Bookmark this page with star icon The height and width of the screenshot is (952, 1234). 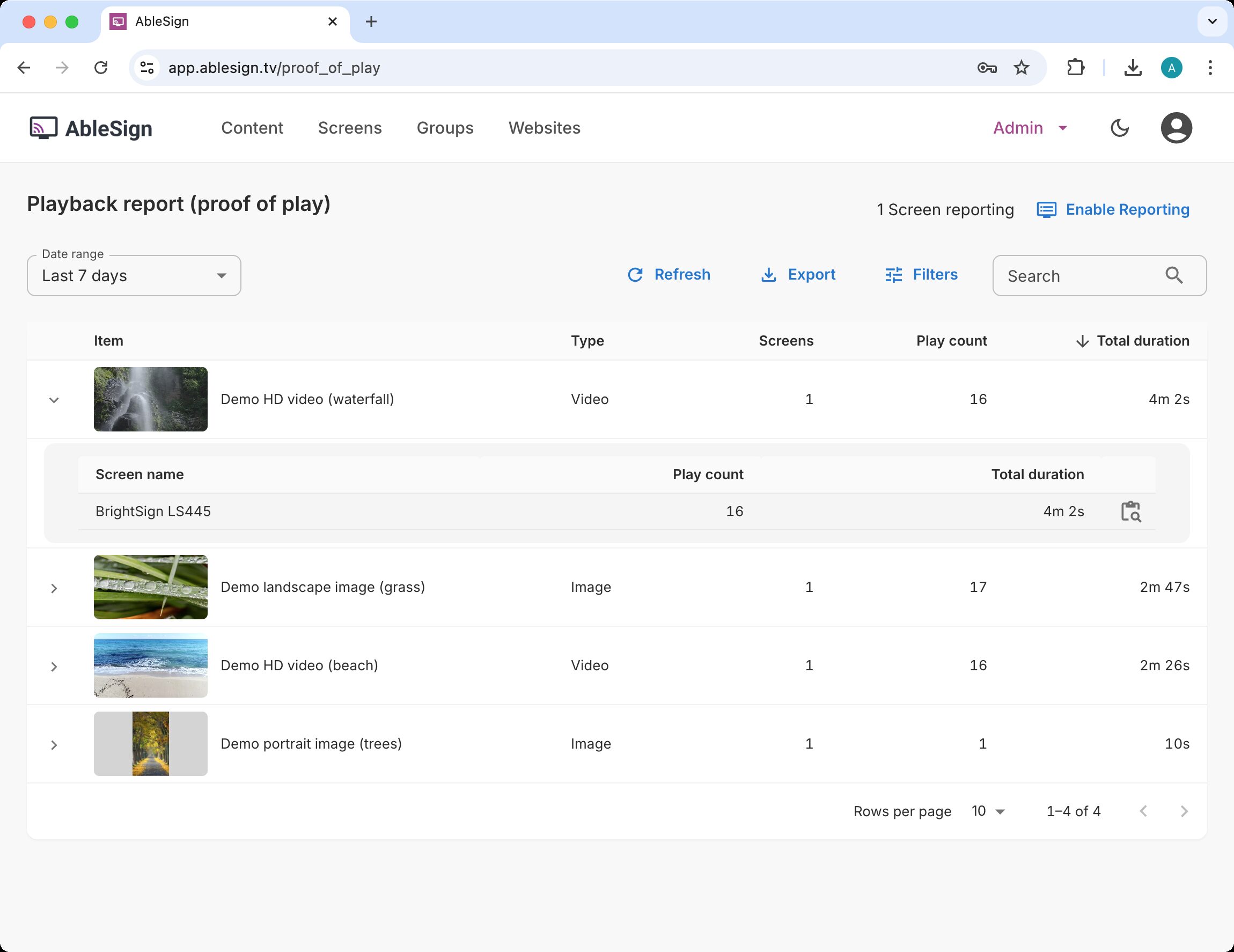pos(1021,68)
